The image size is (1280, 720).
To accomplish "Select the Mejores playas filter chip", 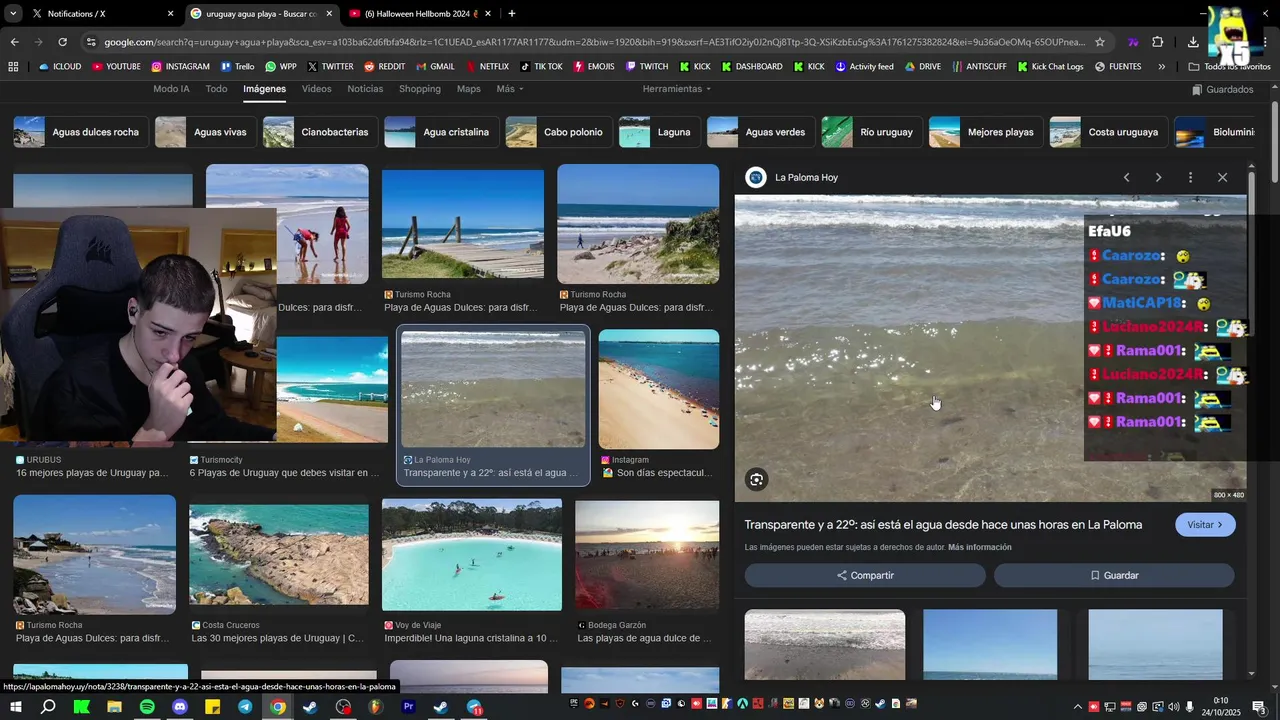I will pos(986,132).
